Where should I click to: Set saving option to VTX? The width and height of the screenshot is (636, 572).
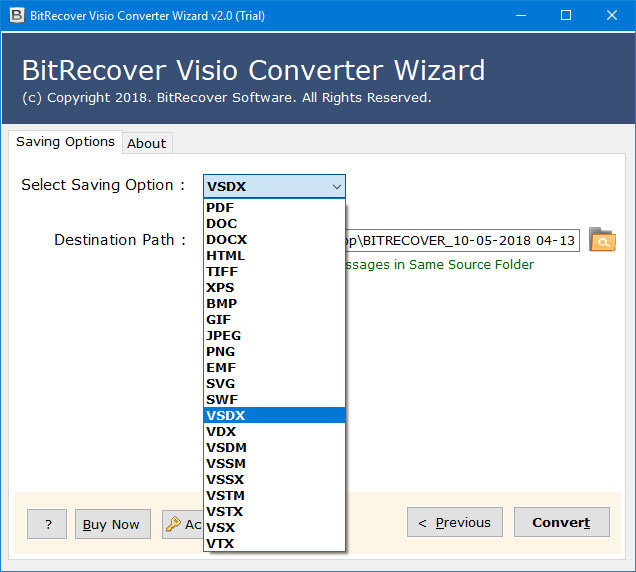tap(274, 544)
